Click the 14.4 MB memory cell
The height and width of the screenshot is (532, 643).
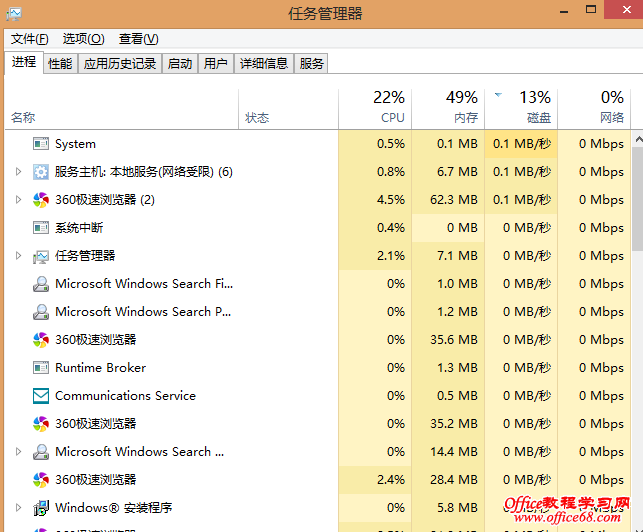click(448, 452)
